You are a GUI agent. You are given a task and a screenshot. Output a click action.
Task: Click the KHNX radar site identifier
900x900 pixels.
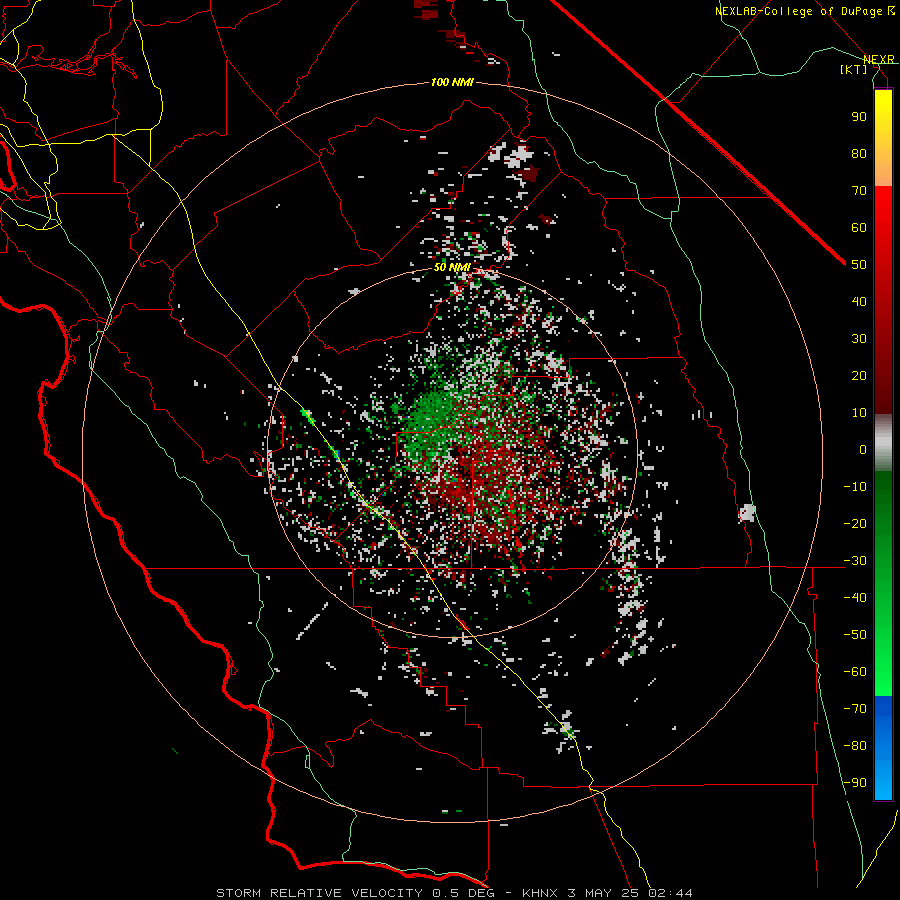pyautogui.click(x=540, y=893)
